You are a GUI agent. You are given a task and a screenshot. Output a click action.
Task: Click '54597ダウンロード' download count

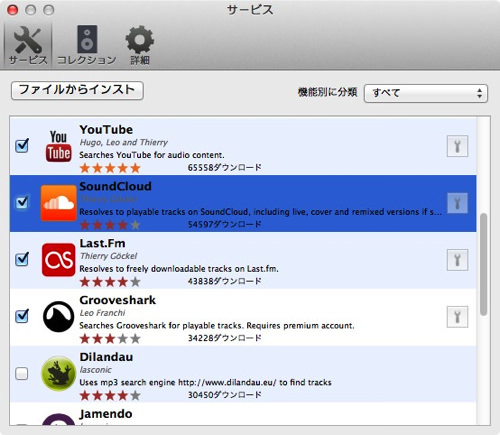tap(224, 224)
